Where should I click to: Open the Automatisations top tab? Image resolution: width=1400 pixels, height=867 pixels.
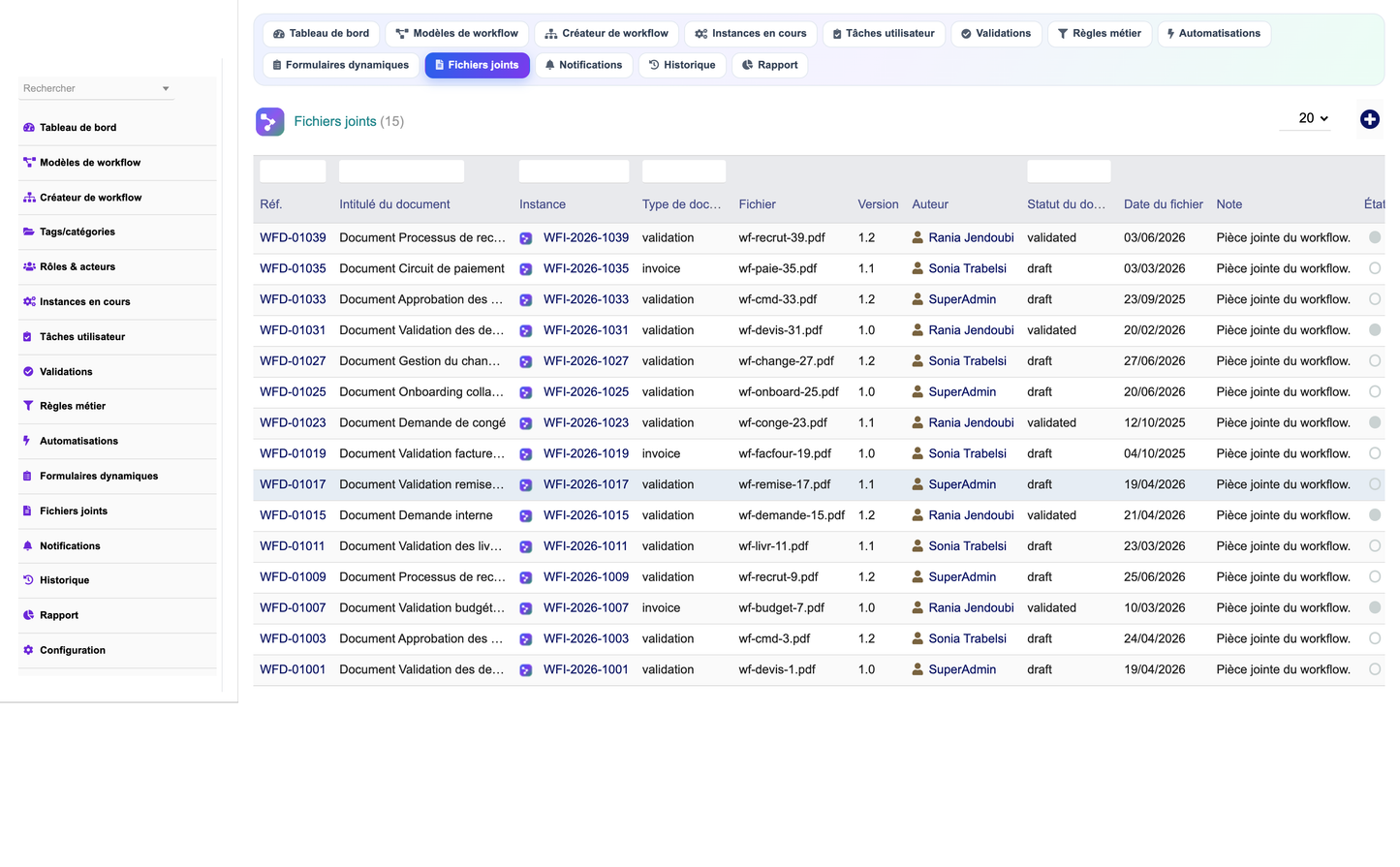click(1214, 34)
